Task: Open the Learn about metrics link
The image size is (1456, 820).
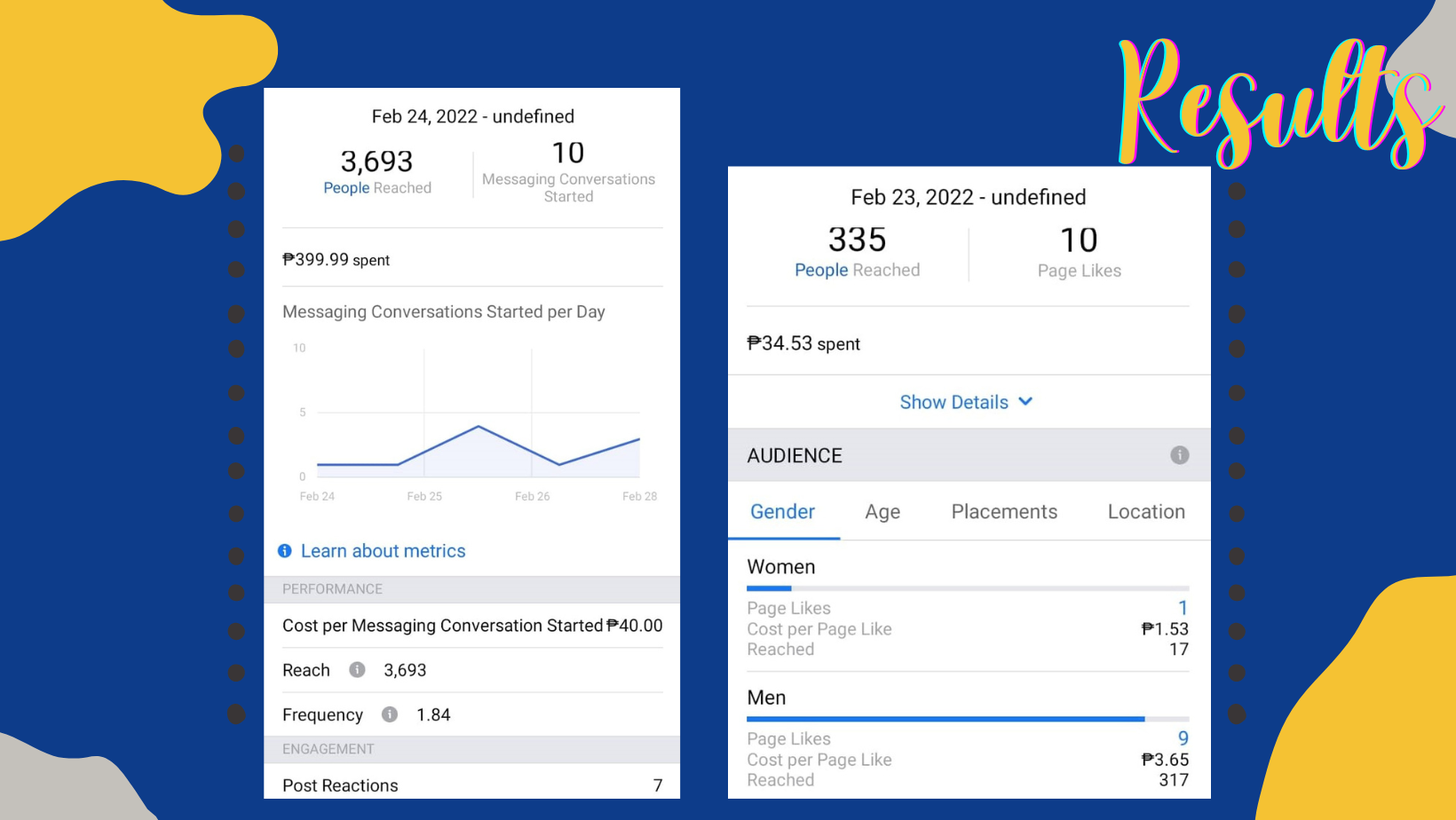Action: click(383, 551)
